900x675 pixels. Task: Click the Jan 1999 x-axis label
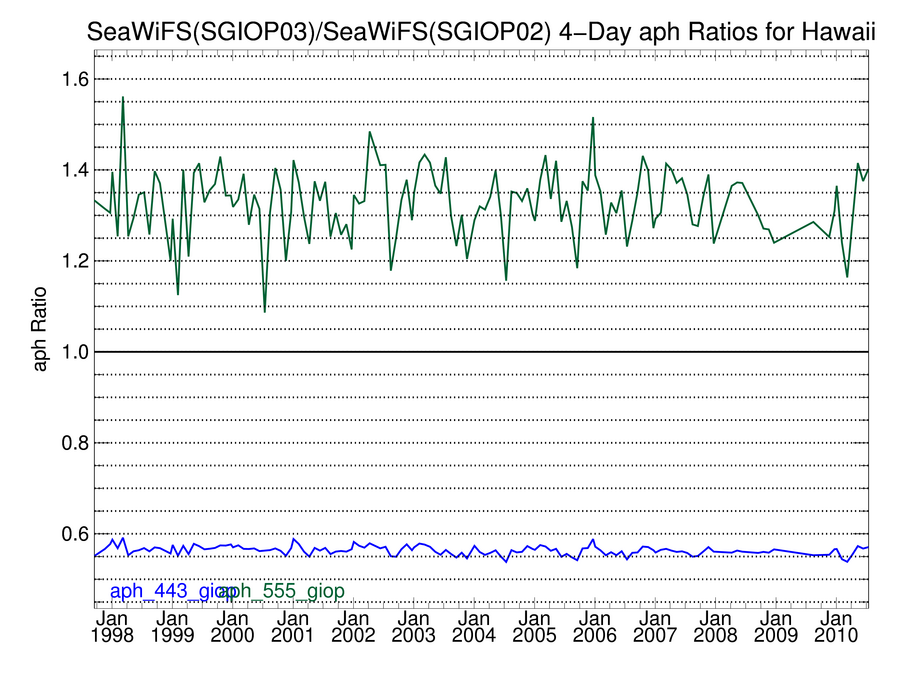pyautogui.click(x=172, y=627)
